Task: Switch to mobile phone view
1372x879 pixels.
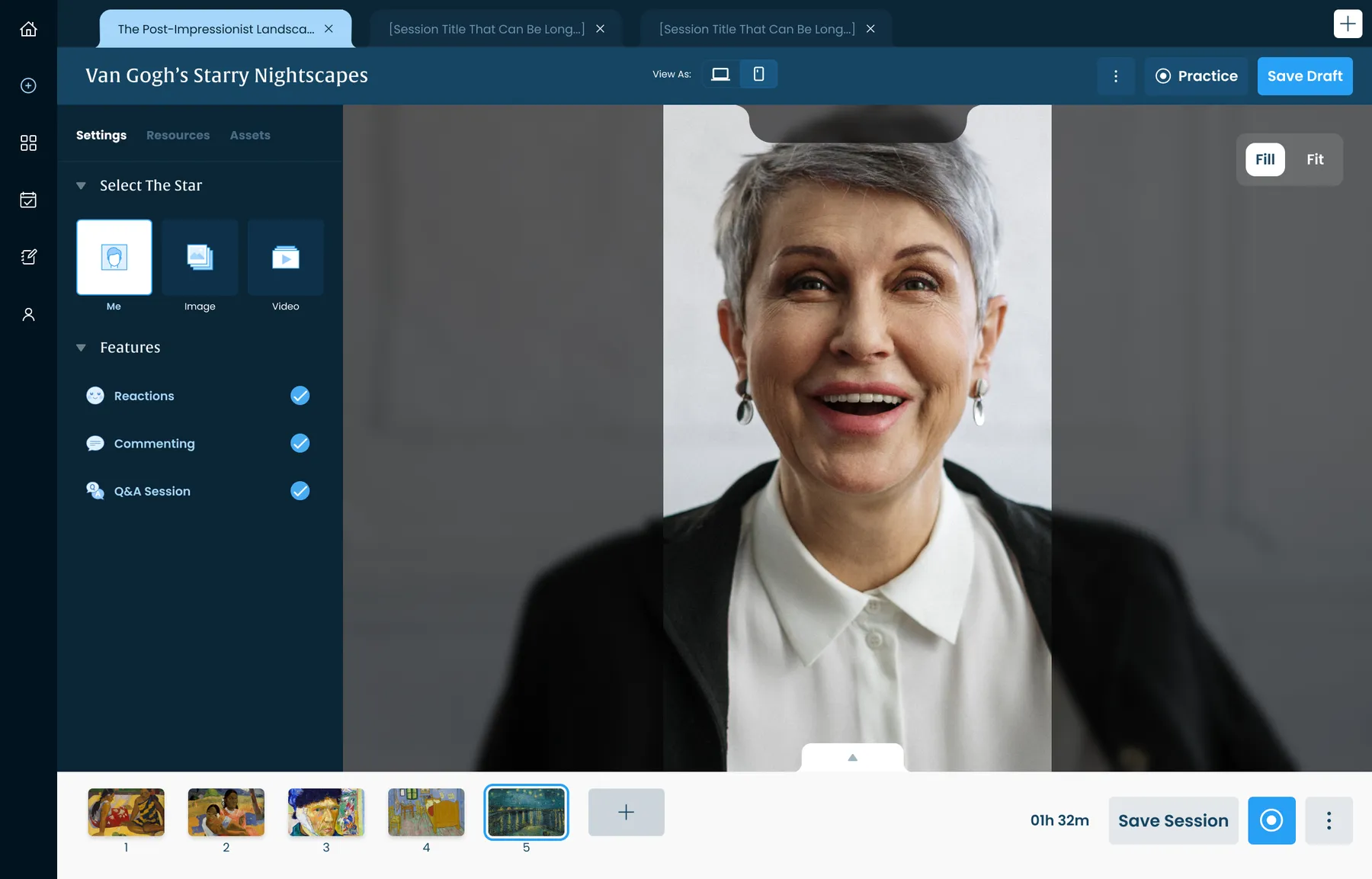Action: [x=758, y=74]
